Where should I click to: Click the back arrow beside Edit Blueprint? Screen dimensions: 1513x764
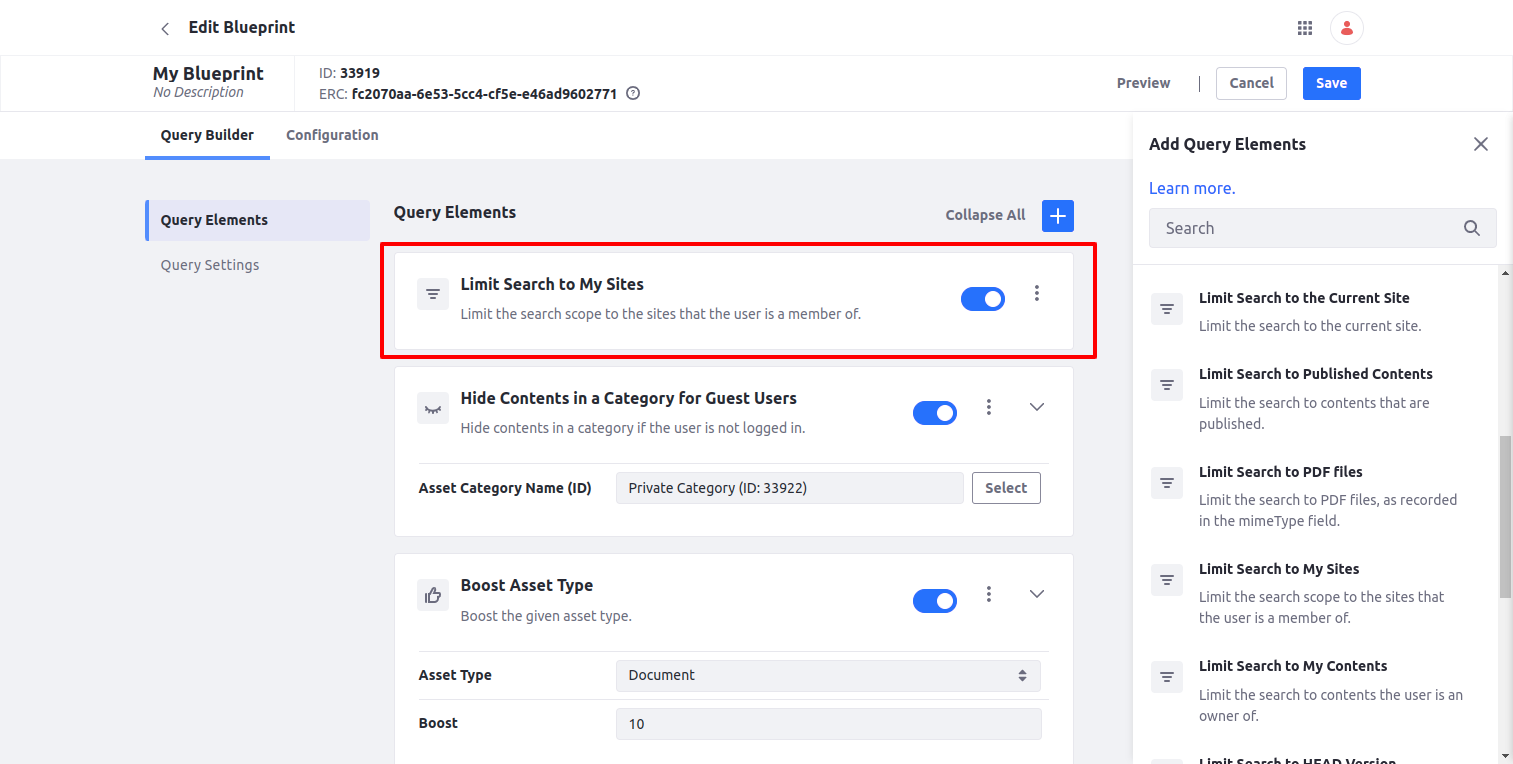(165, 28)
